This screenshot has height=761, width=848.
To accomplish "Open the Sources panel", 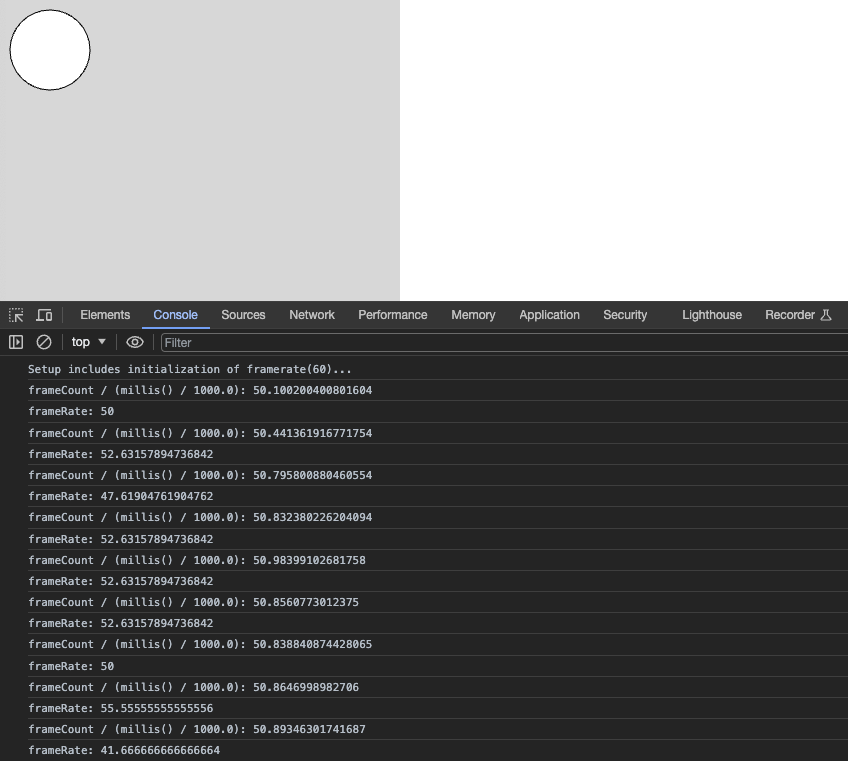I will tap(243, 315).
